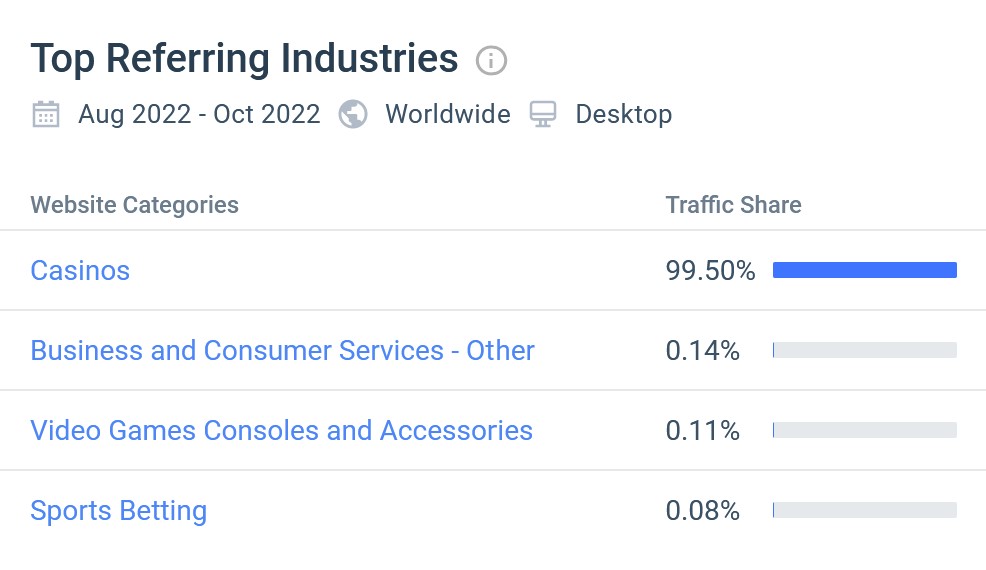The height and width of the screenshot is (570, 986).
Task: Click the Casinos traffic share bar
Action: (864, 270)
